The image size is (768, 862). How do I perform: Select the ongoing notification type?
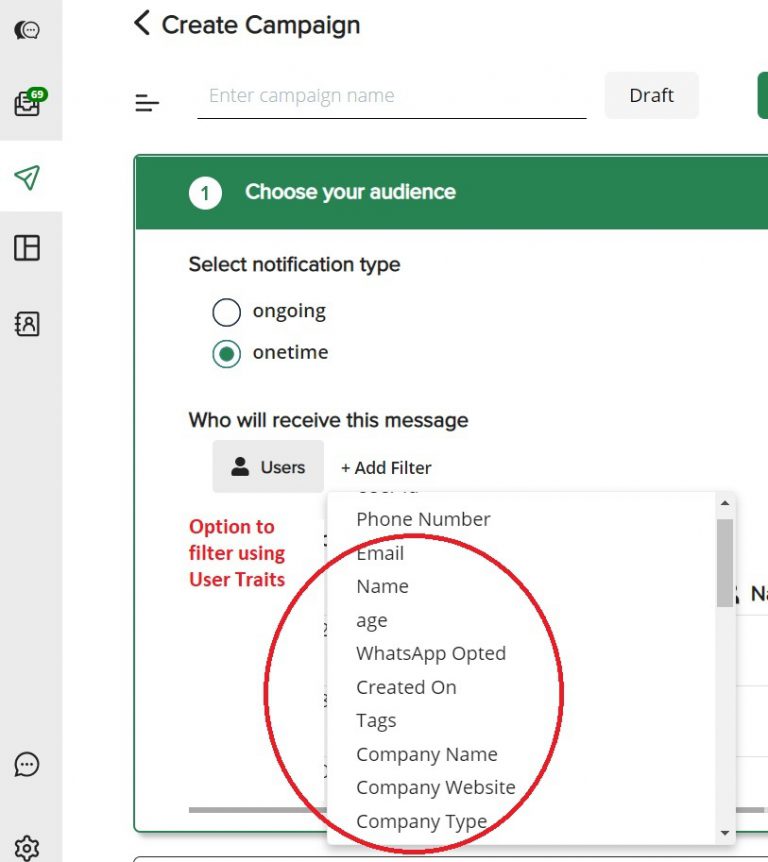pyautogui.click(x=227, y=312)
